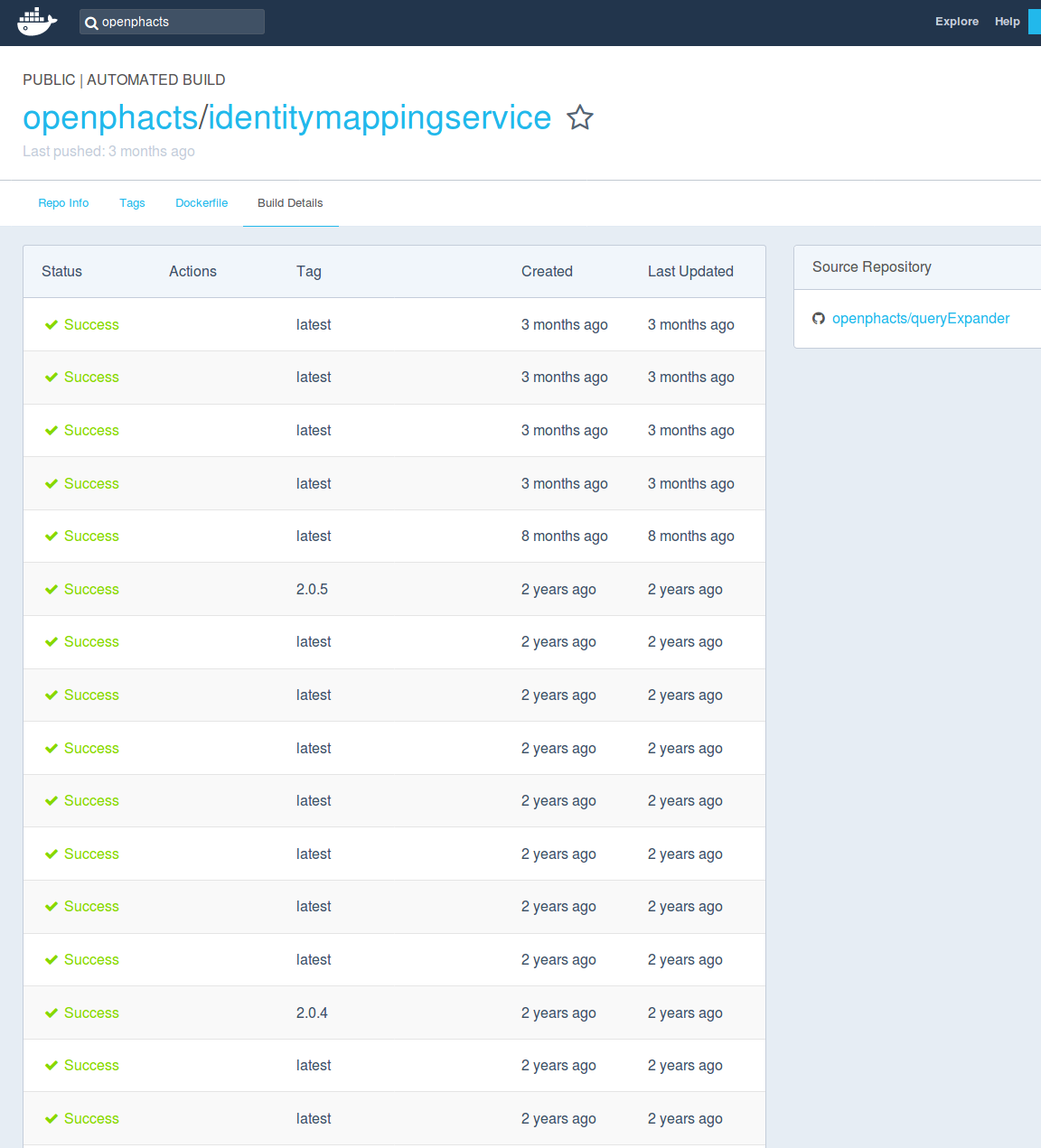Click the Created column header
The image size is (1041, 1148).
click(x=547, y=271)
